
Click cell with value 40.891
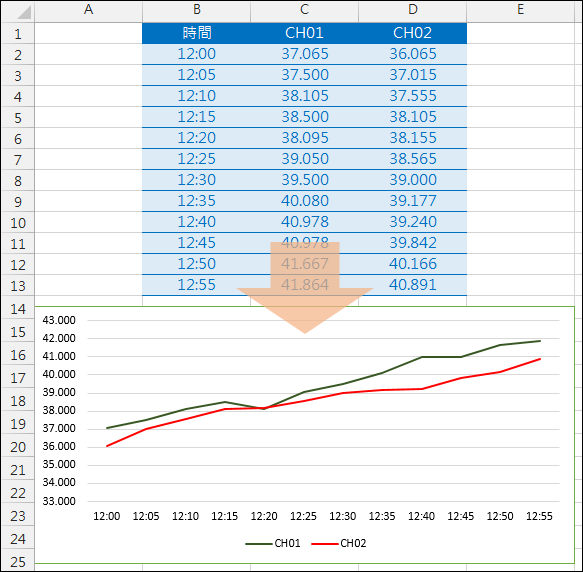click(x=413, y=285)
